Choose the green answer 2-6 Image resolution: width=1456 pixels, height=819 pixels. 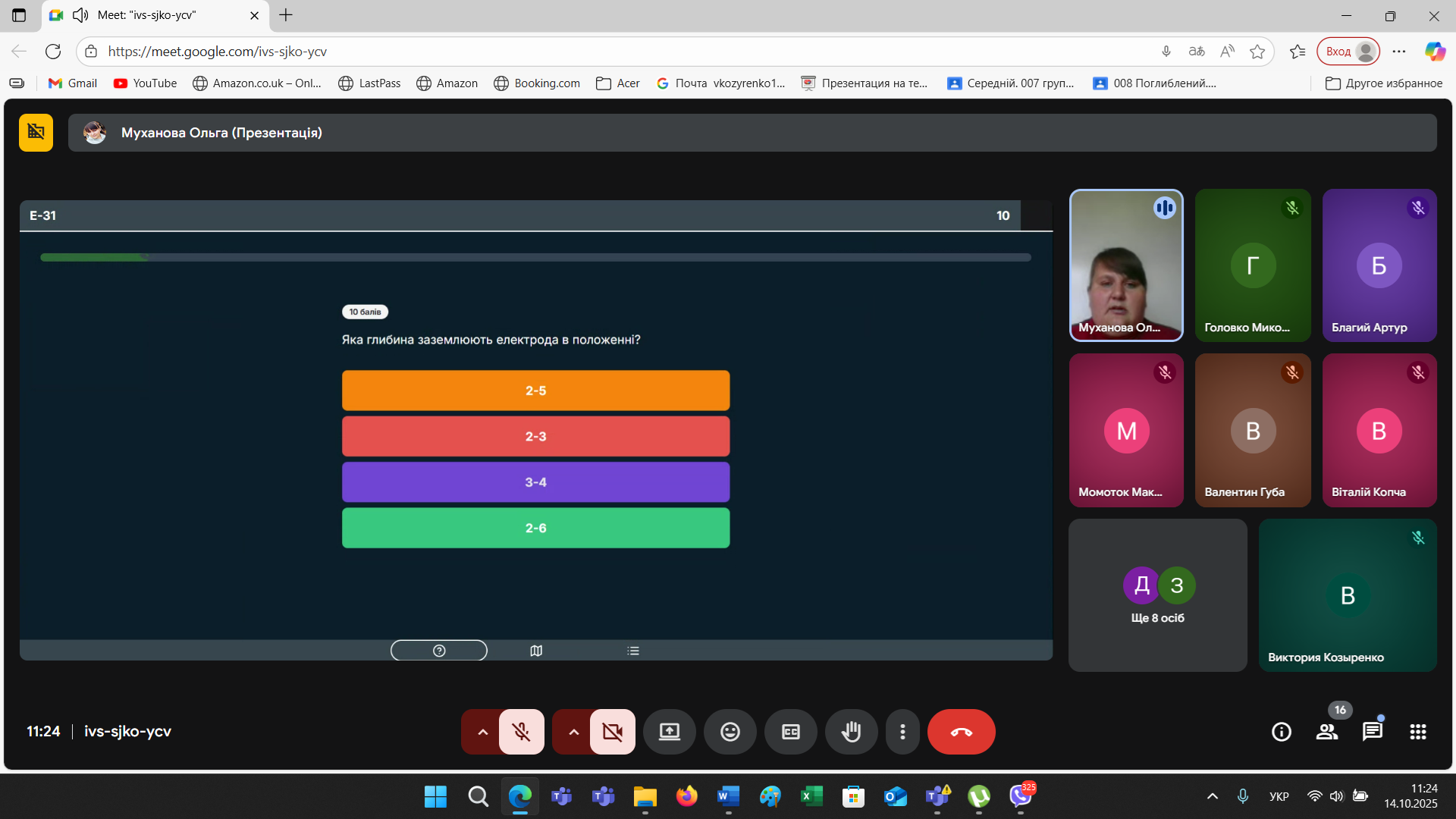(535, 528)
